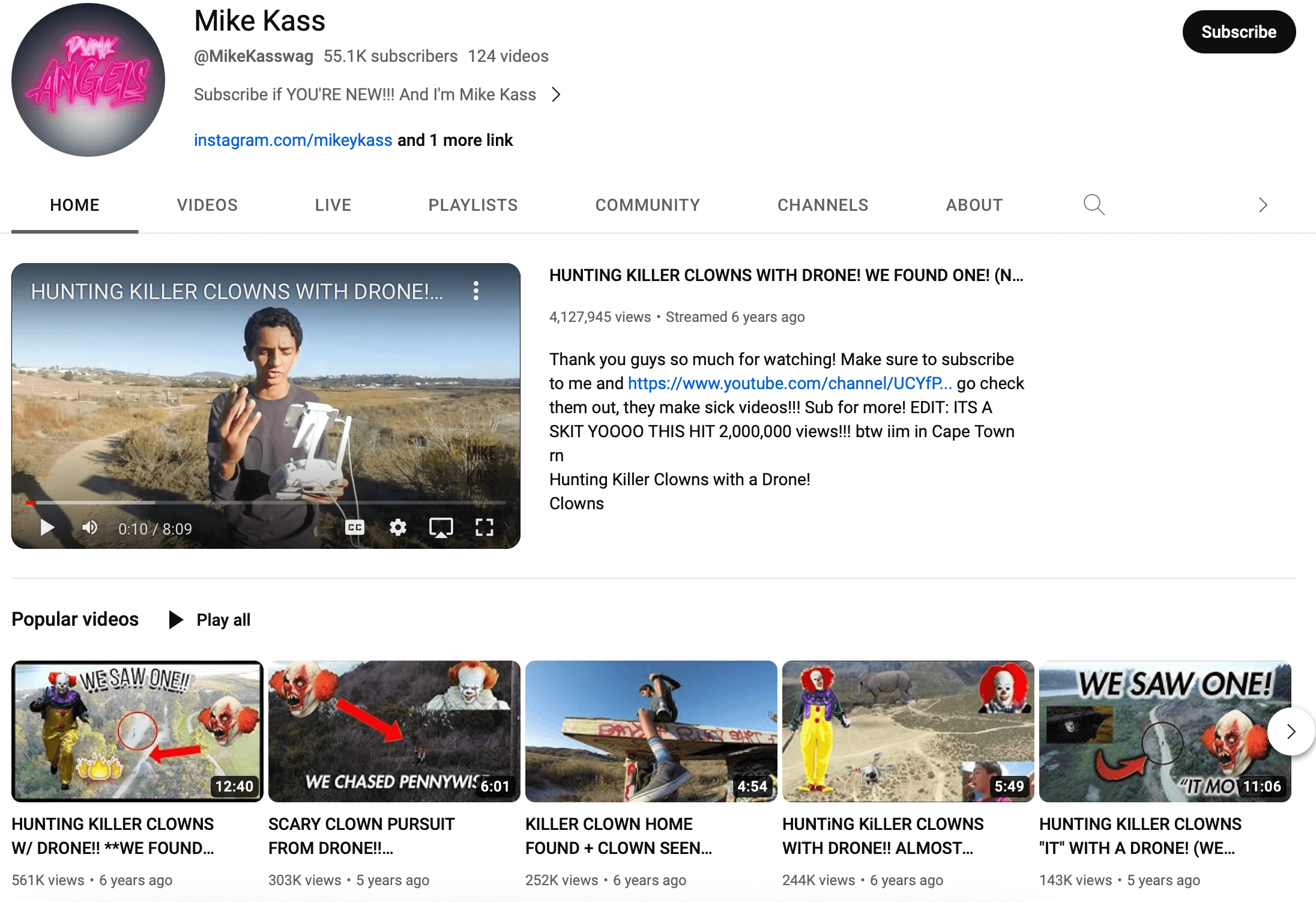Click the video title overlay in the player

click(x=237, y=291)
